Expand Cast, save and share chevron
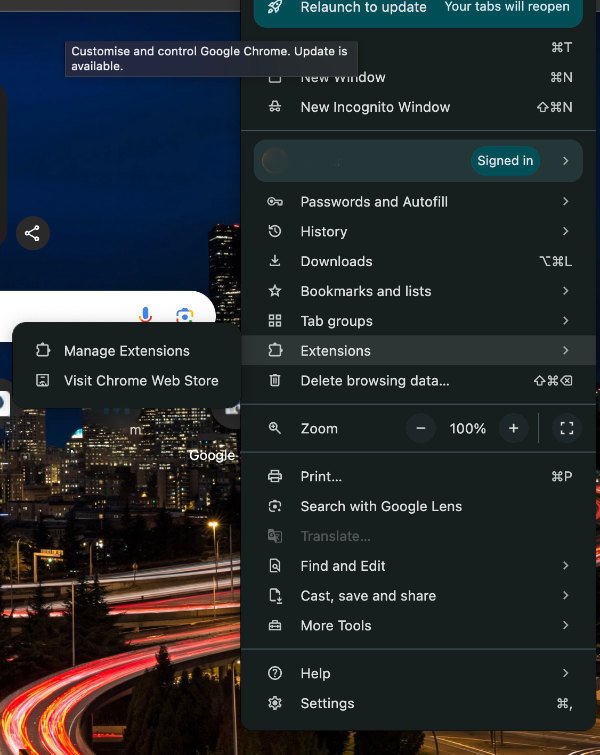The width and height of the screenshot is (600, 755). 565,596
